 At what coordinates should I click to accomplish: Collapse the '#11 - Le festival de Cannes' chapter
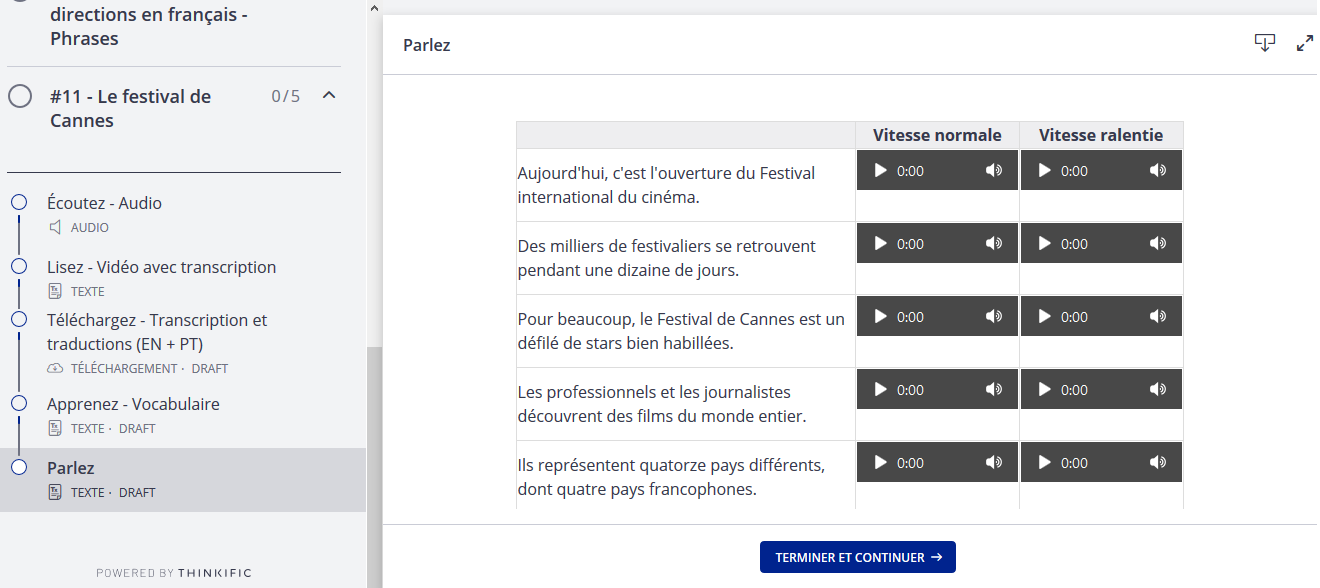(328, 96)
